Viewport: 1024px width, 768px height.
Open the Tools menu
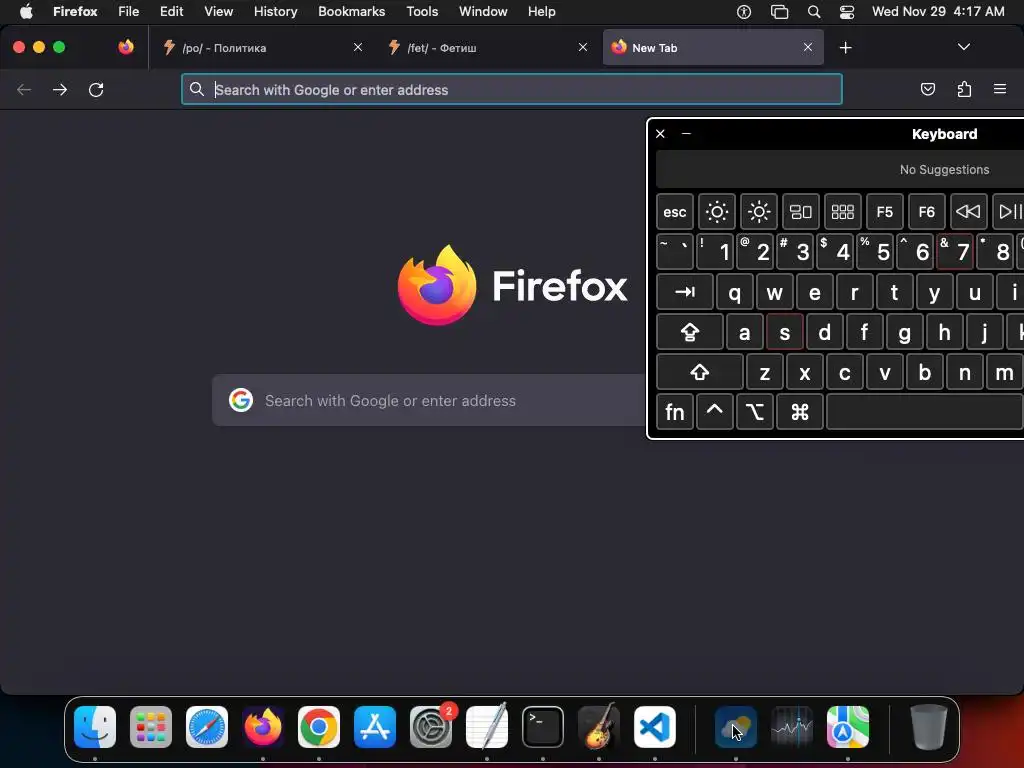point(422,12)
